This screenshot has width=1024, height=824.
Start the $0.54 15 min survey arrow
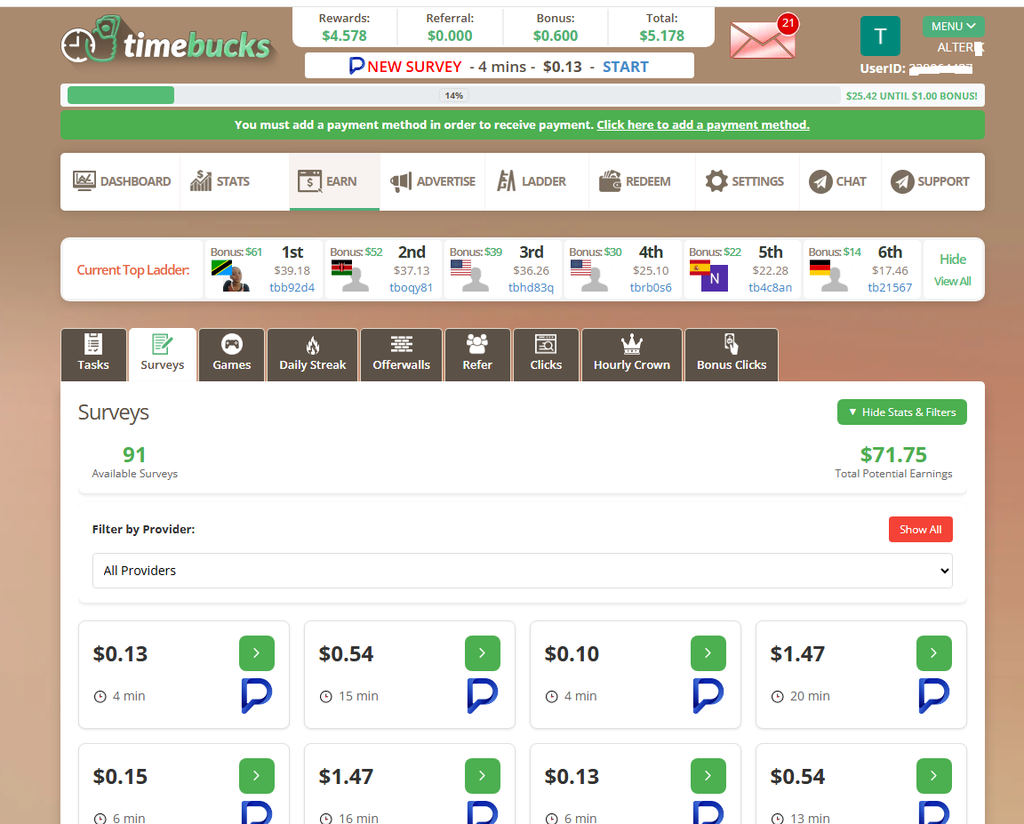(483, 653)
